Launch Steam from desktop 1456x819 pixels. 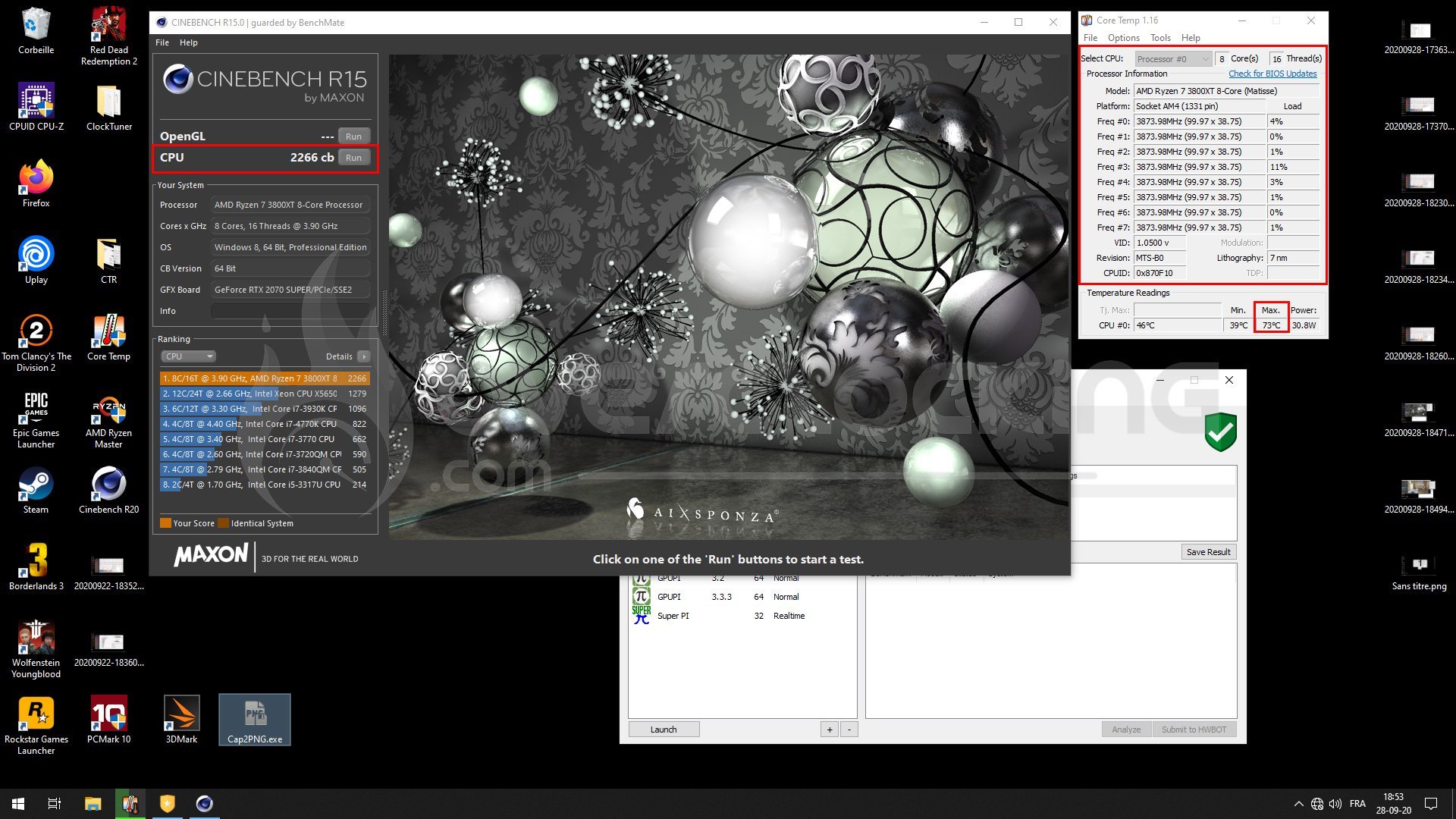click(36, 491)
